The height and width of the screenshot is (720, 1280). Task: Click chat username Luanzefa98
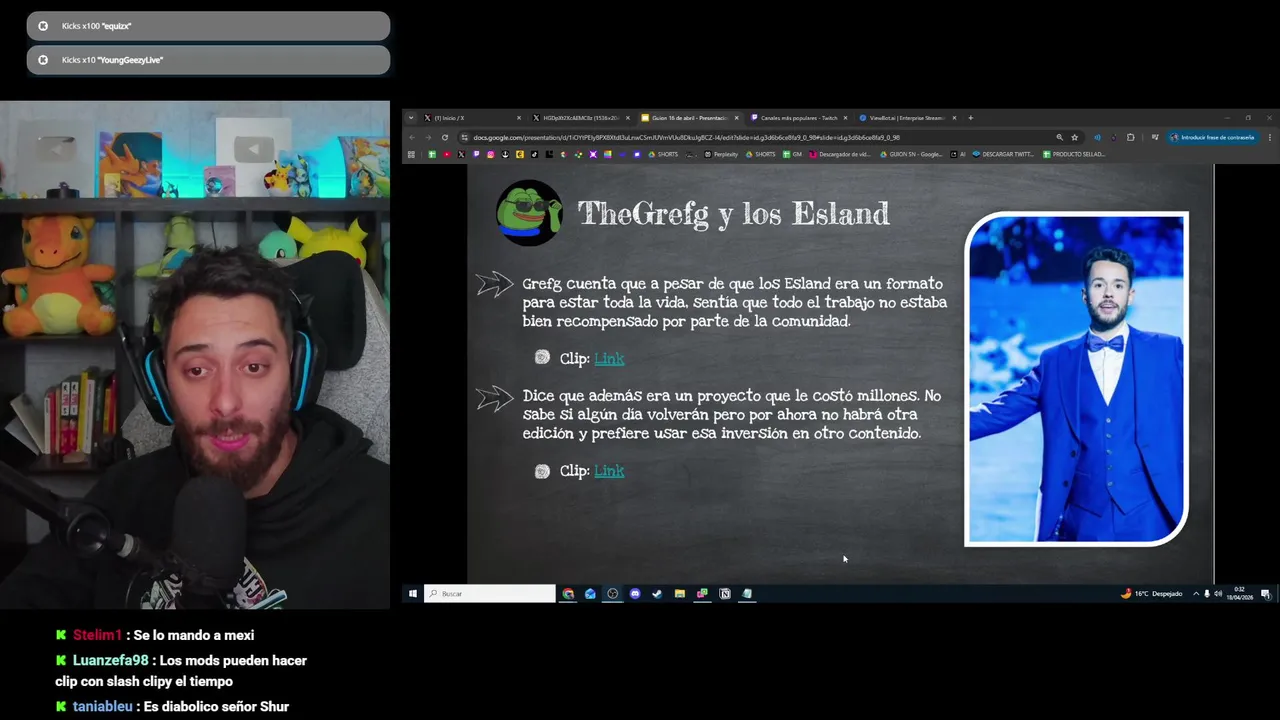point(110,660)
